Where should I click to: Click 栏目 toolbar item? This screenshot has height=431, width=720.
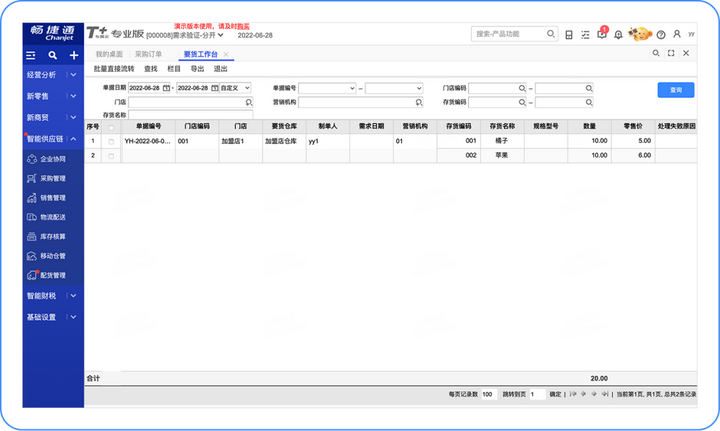point(174,69)
